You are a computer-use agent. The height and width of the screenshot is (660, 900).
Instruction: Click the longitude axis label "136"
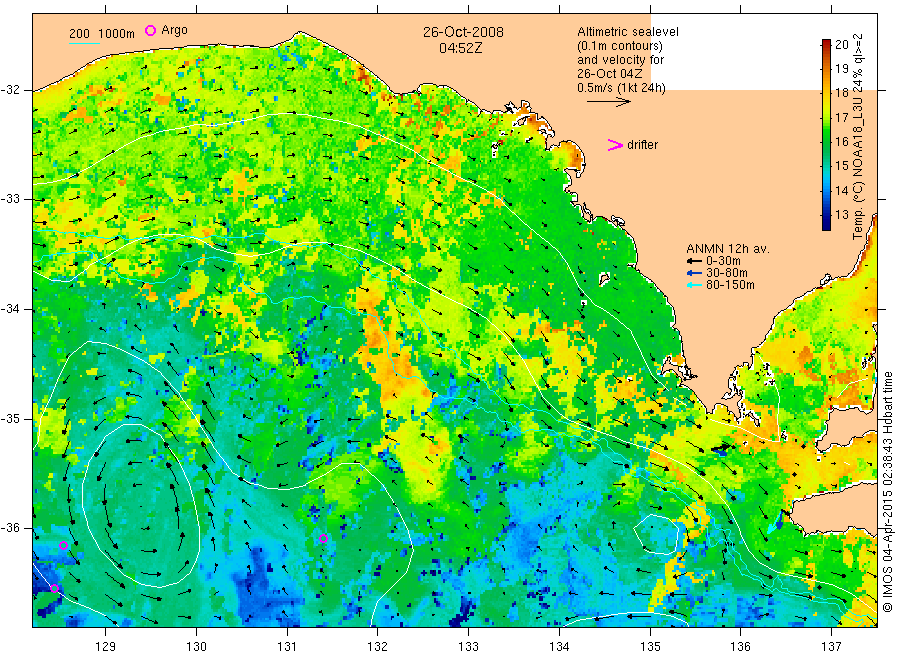pos(740,647)
